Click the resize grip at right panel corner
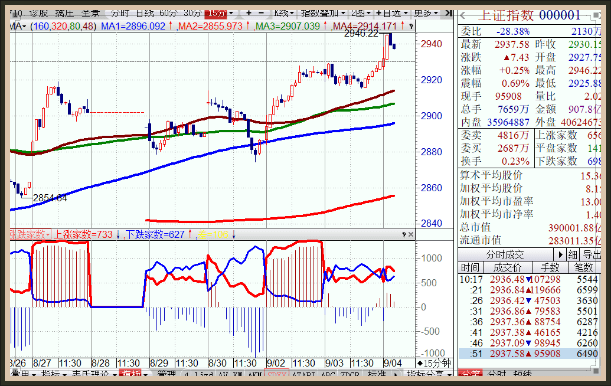611x386 pixels. coord(597,371)
